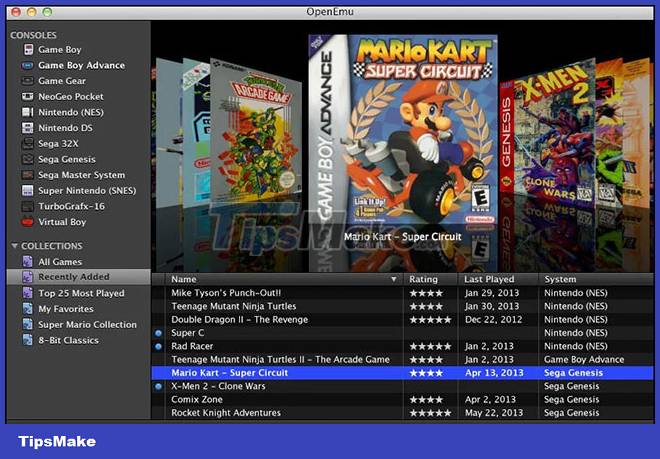Select Sega Genesis in Consoles list
Image resolution: width=660 pixels, height=459 pixels.
click(67, 159)
